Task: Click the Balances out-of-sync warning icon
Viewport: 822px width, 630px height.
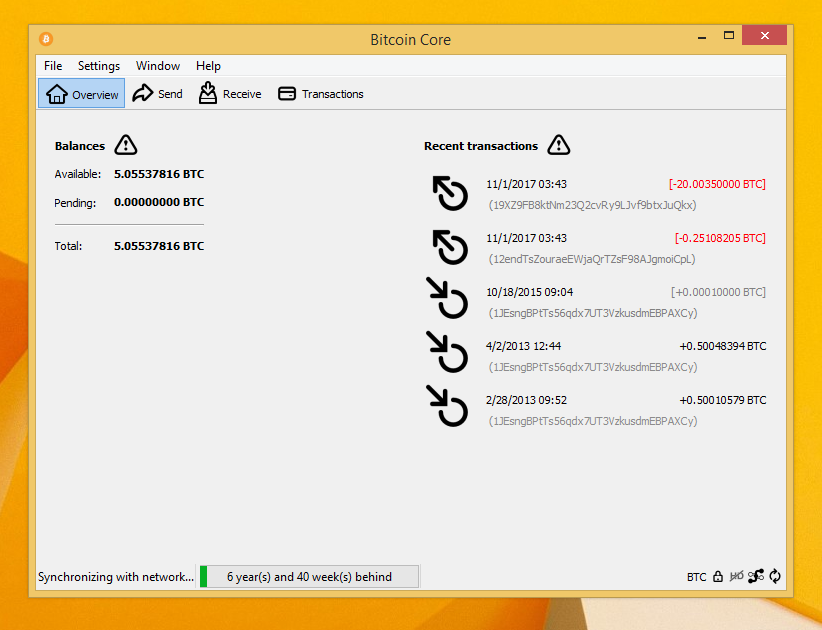Action: [x=126, y=145]
